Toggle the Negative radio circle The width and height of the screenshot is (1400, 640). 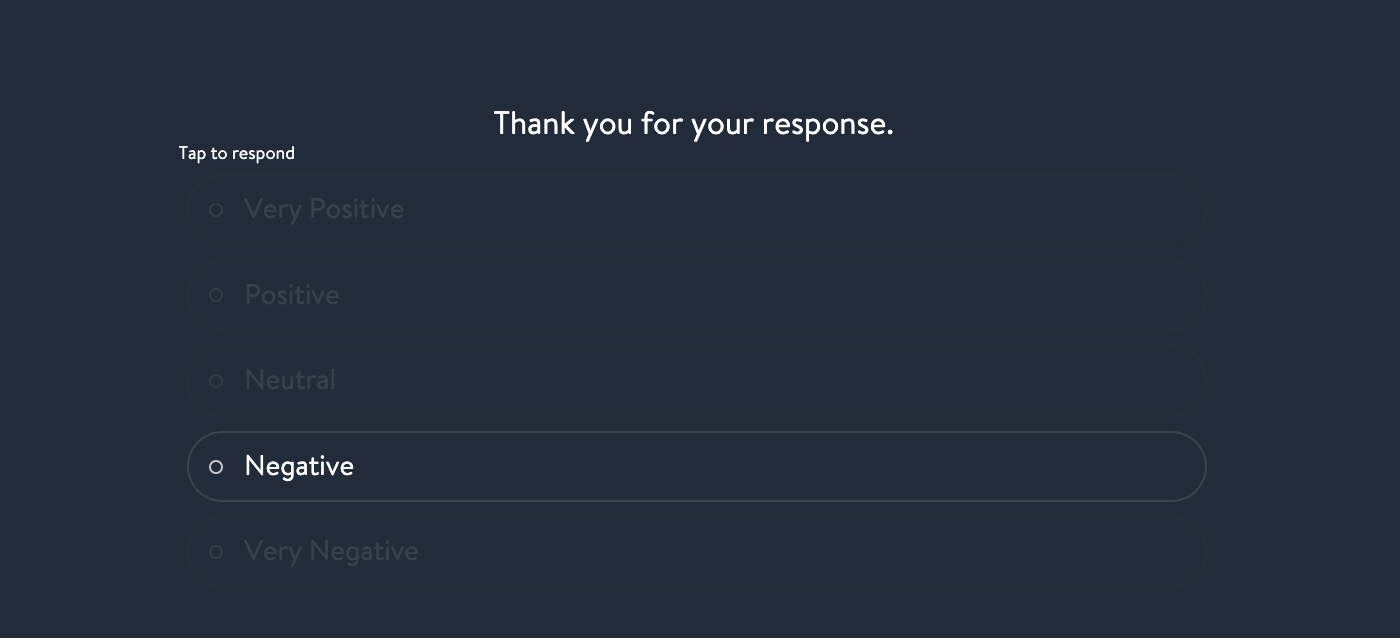(216, 467)
